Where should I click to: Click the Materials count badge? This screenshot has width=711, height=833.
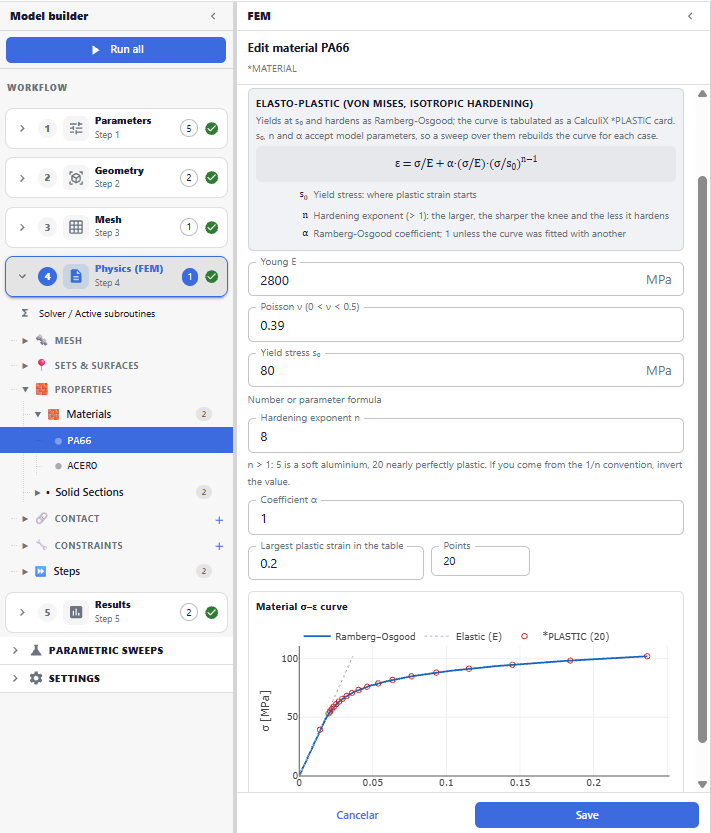click(x=204, y=414)
